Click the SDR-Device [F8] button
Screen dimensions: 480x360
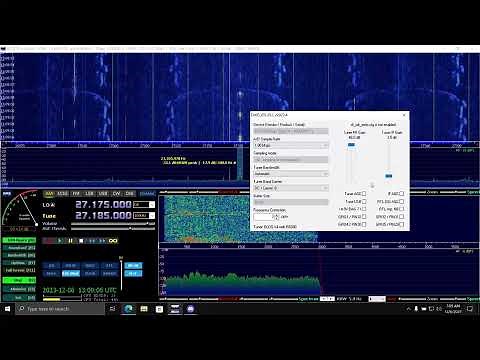[x=19, y=240]
